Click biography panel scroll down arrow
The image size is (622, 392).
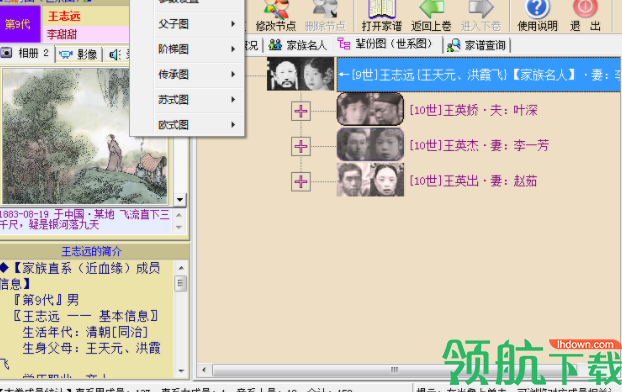[181, 371]
